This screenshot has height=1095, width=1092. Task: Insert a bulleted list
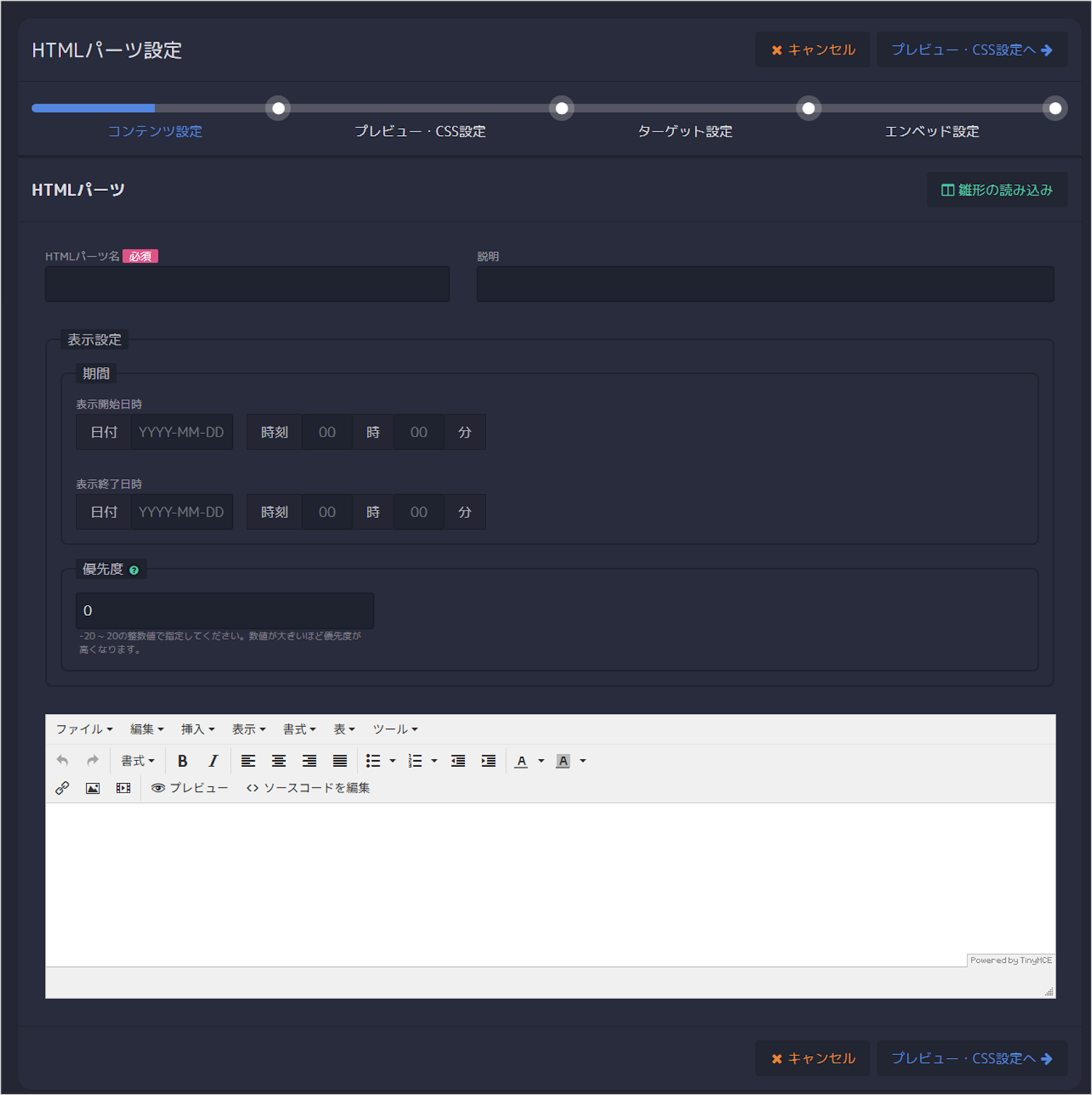tap(373, 761)
